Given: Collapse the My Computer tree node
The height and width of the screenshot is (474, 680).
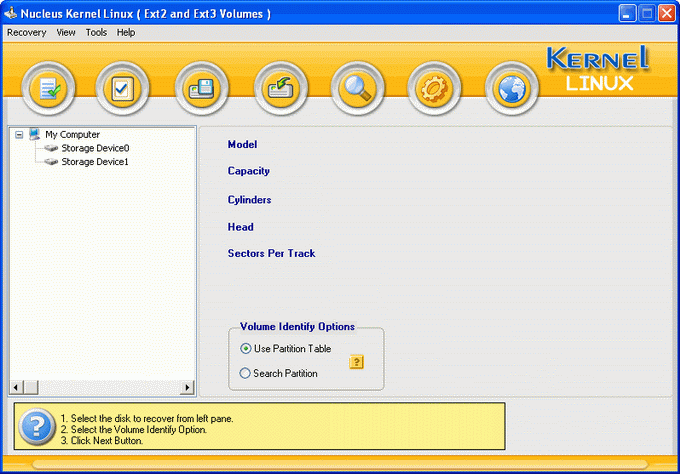Looking at the screenshot, I should click(x=19, y=135).
